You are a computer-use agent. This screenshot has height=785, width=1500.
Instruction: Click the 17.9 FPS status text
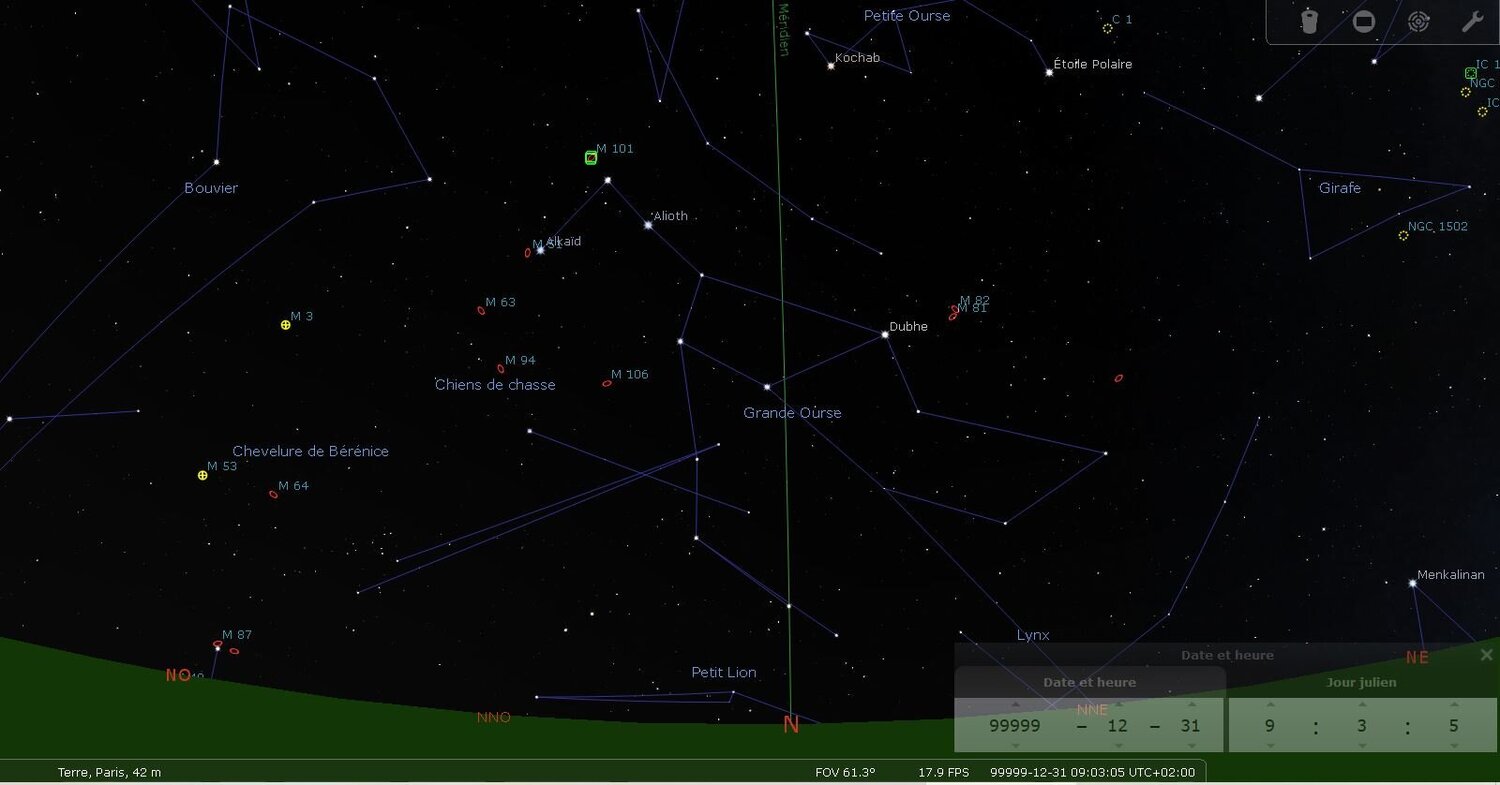tap(944, 772)
